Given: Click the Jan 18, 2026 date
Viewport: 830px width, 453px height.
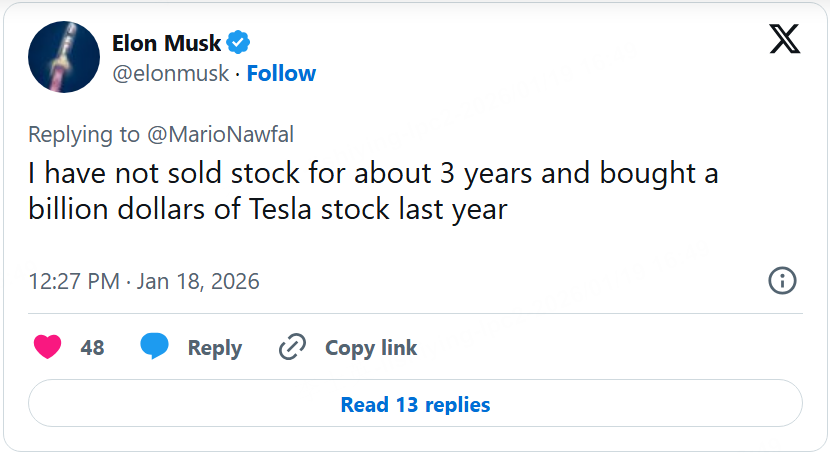Looking at the screenshot, I should coord(198,282).
